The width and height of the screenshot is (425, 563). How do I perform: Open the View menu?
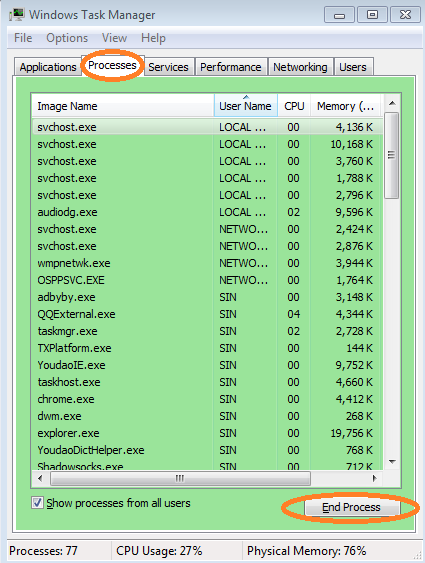(114, 38)
